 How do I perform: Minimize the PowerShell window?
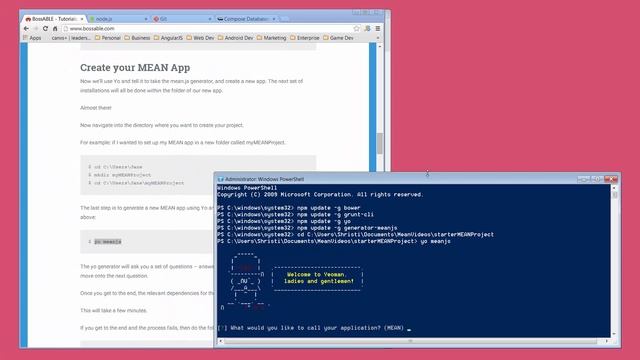pyautogui.click(x=583, y=179)
